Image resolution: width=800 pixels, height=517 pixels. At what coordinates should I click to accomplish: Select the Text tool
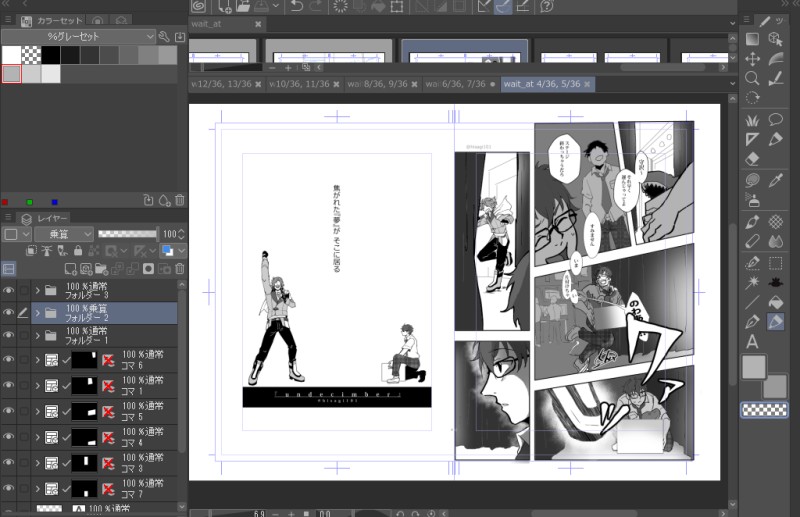click(x=752, y=341)
